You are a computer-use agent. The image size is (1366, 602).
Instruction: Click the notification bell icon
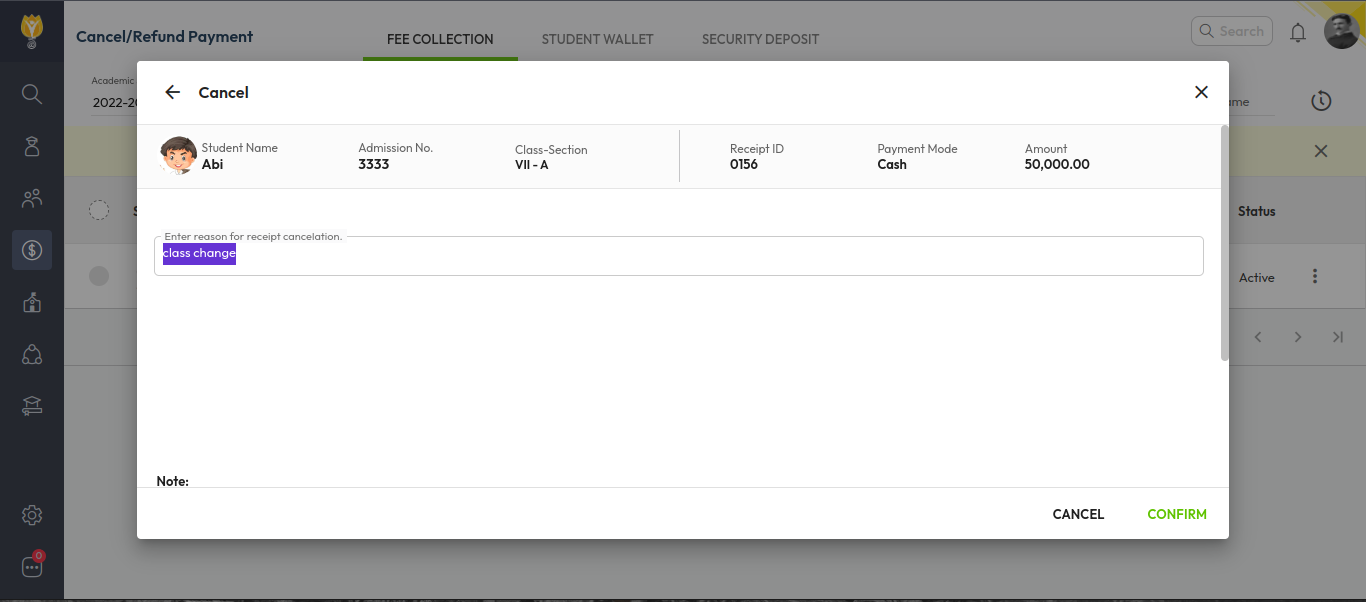pyautogui.click(x=1298, y=32)
